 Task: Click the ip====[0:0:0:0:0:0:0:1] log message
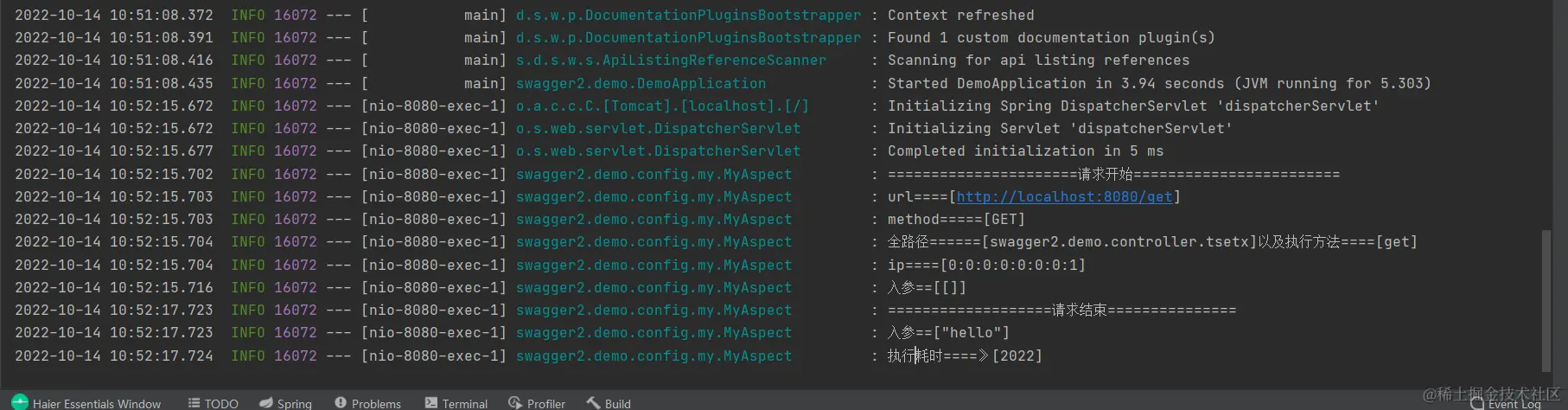click(986, 265)
